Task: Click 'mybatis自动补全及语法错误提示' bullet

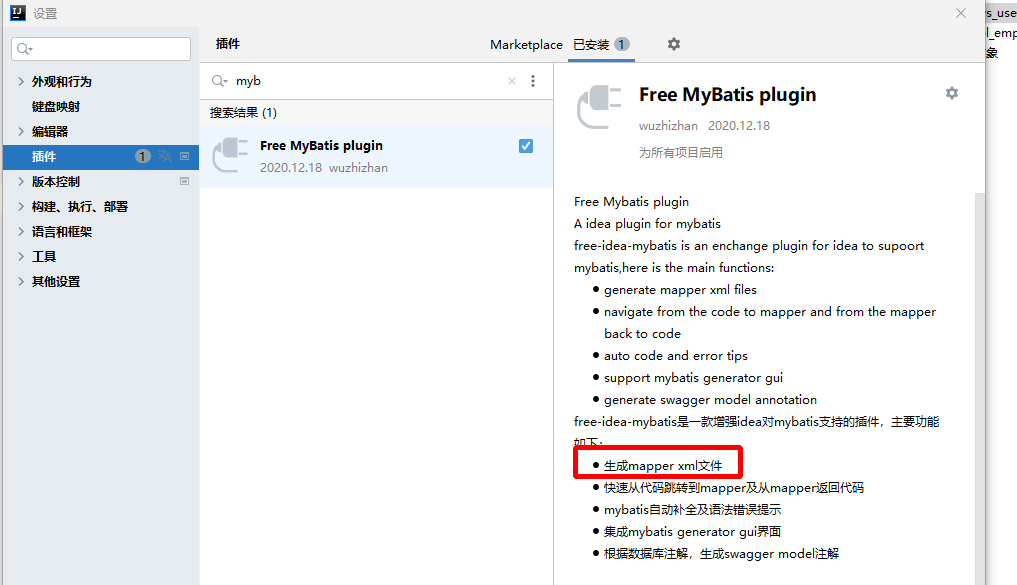Action: pos(693,510)
